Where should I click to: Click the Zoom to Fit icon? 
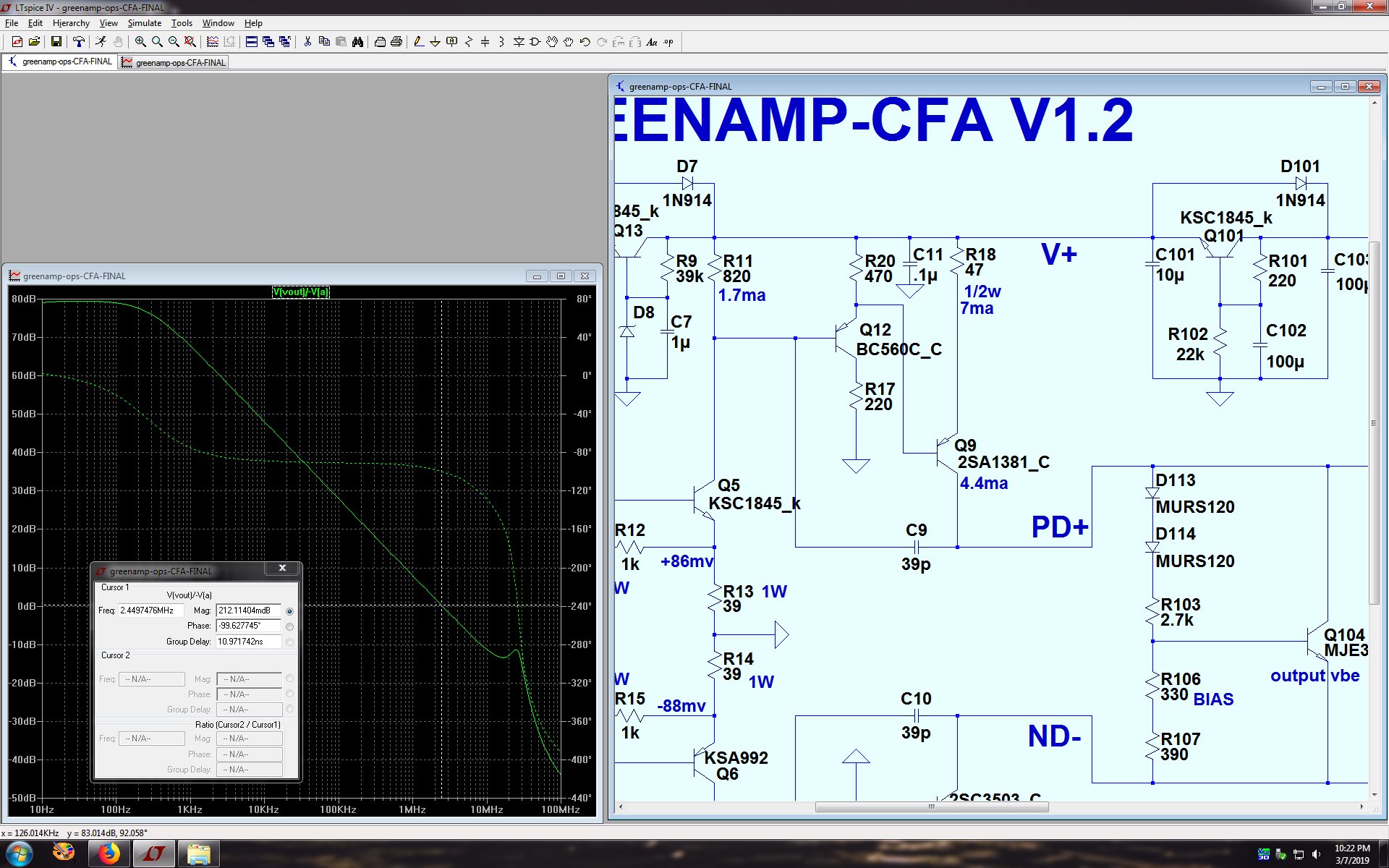click(x=190, y=42)
